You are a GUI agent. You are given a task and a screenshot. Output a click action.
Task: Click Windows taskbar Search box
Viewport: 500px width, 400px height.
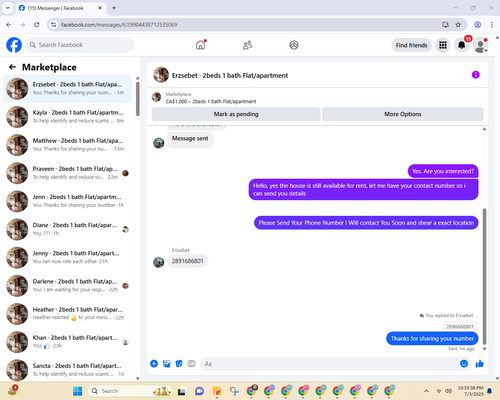pos(130,391)
